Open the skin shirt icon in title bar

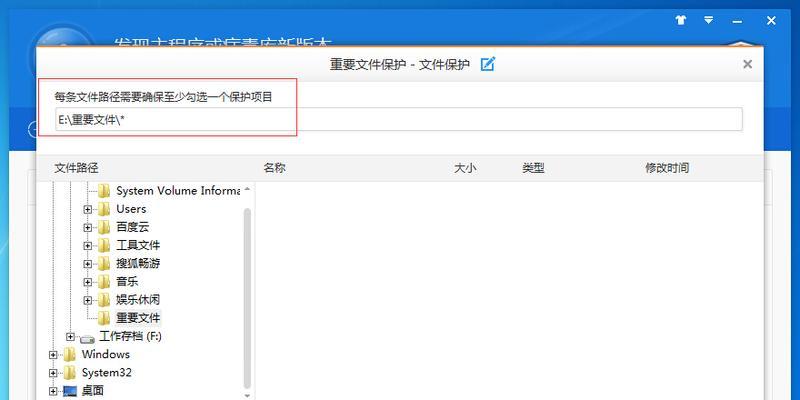(681, 20)
